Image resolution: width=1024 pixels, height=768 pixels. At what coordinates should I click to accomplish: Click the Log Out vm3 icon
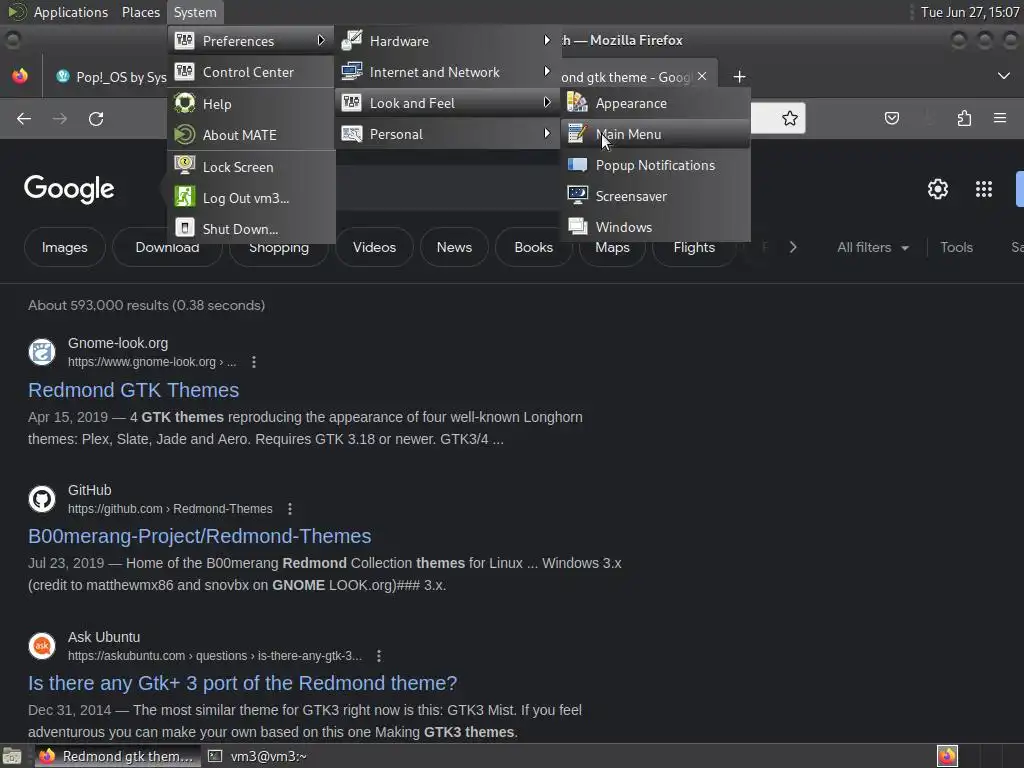pyautogui.click(x=185, y=196)
